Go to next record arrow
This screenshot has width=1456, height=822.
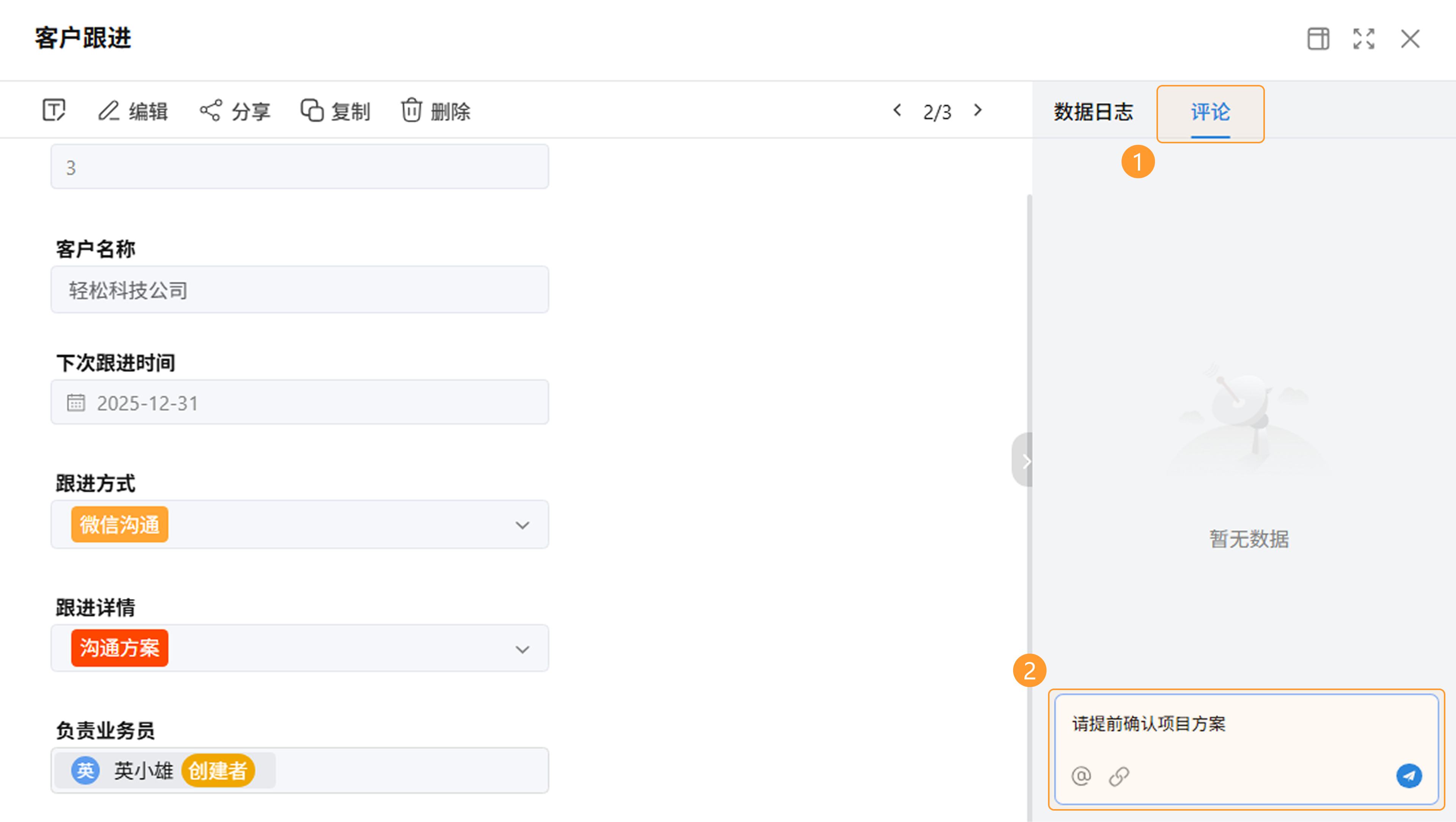pyautogui.click(x=978, y=110)
